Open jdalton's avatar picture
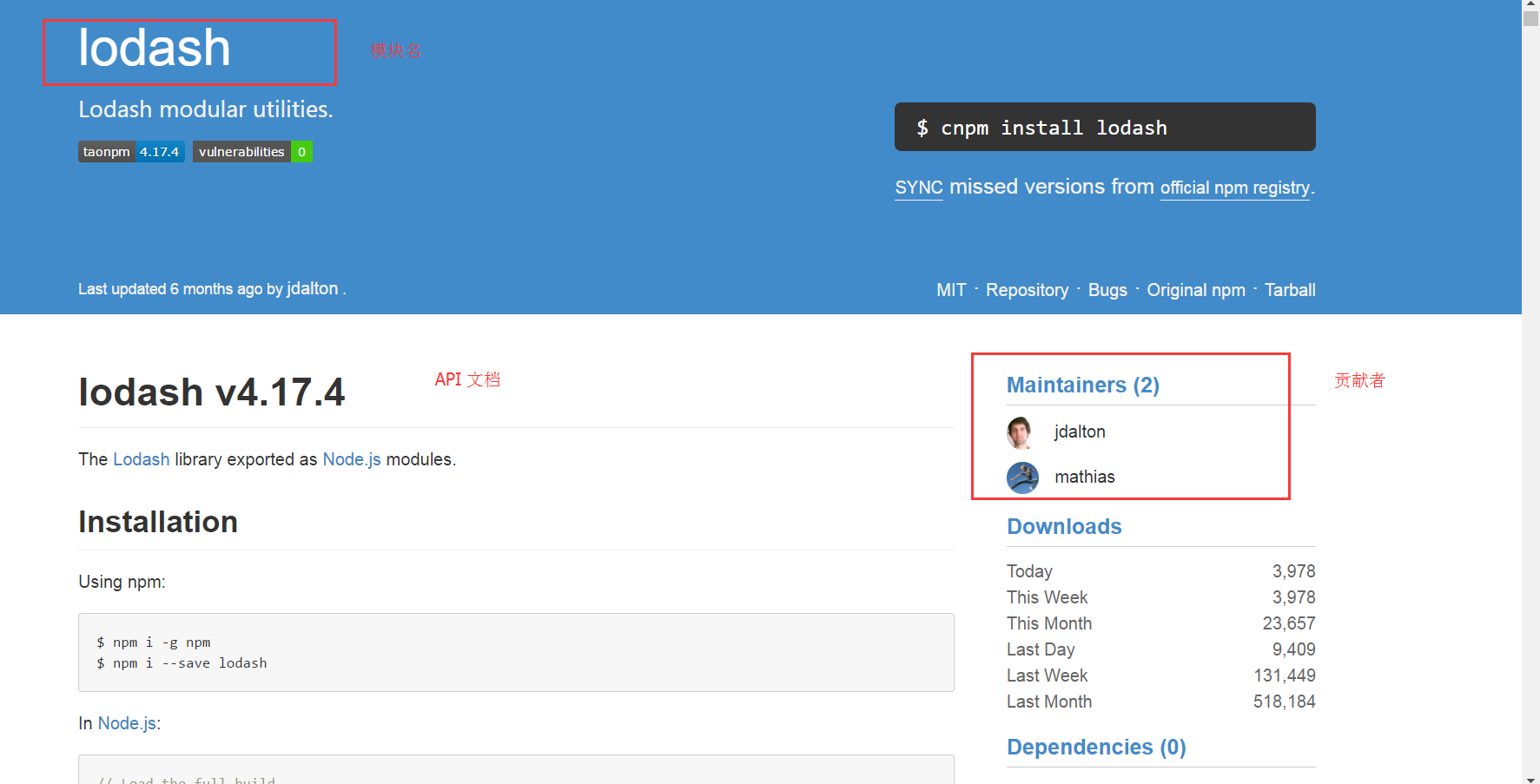Viewport: 1540px width, 784px height. click(x=1021, y=432)
